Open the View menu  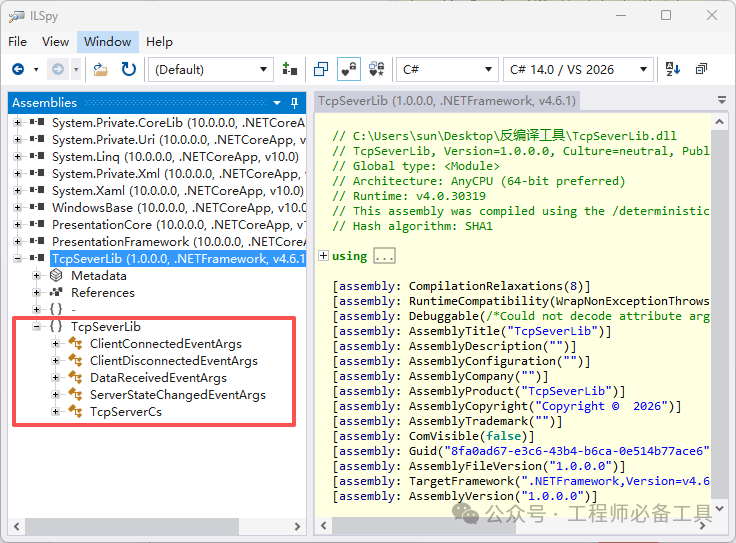coord(56,42)
